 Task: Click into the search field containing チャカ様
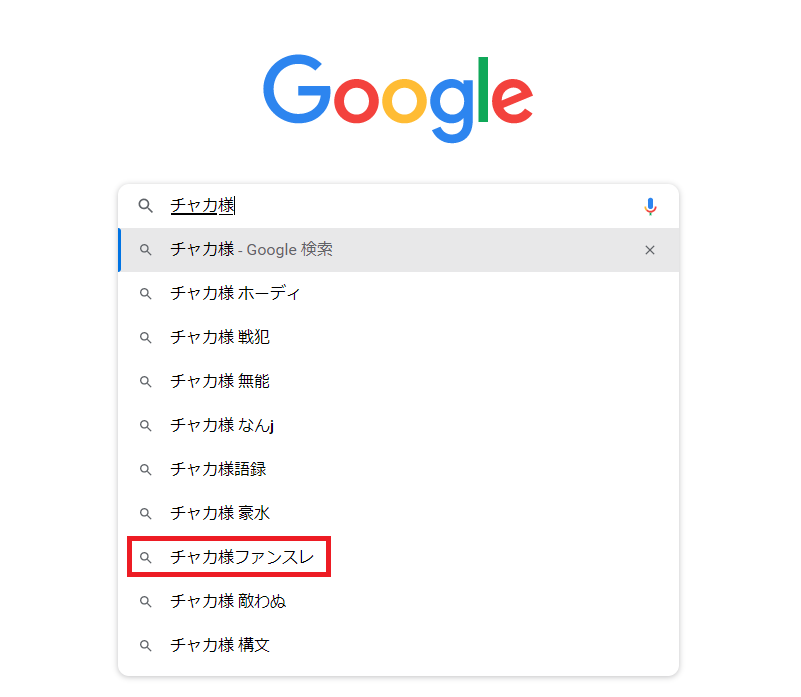pyautogui.click(x=398, y=206)
